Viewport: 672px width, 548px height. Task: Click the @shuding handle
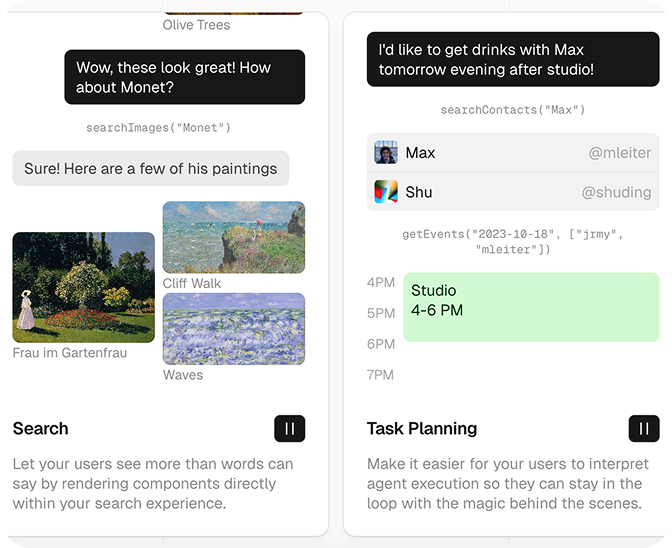(616, 192)
